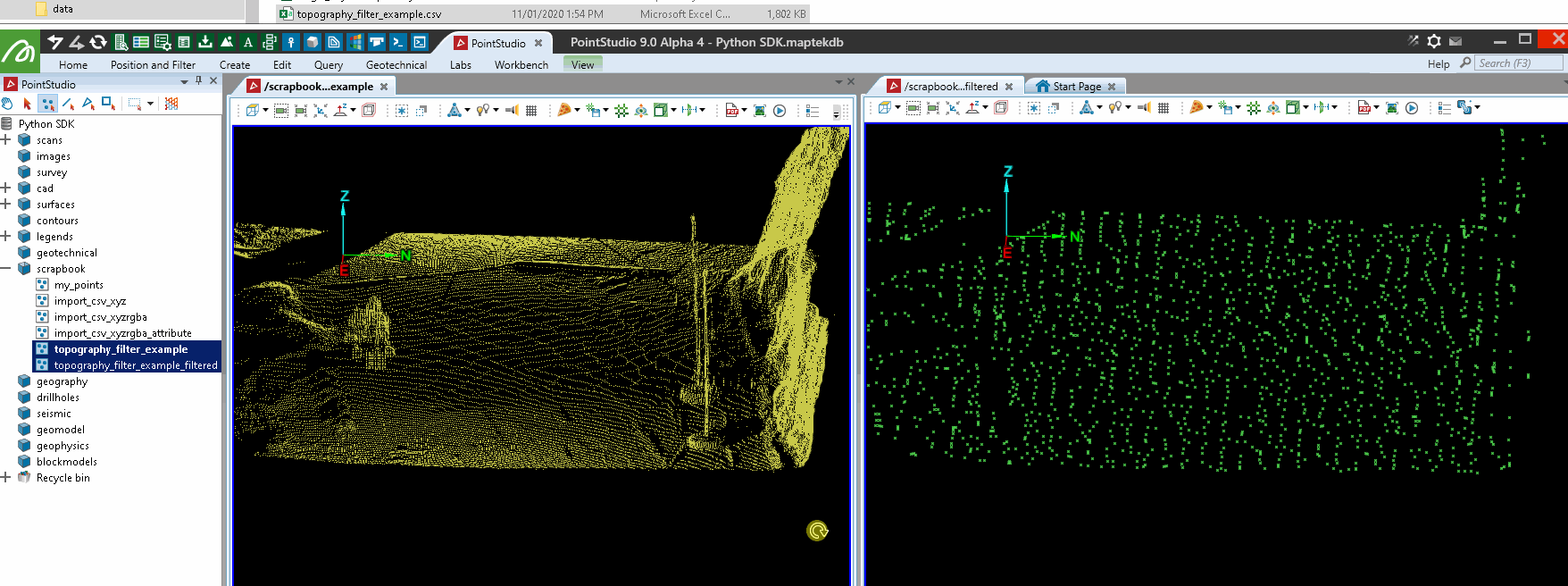
Task: Close the /scrapbook...filtered view tab
Action: [x=1009, y=87]
